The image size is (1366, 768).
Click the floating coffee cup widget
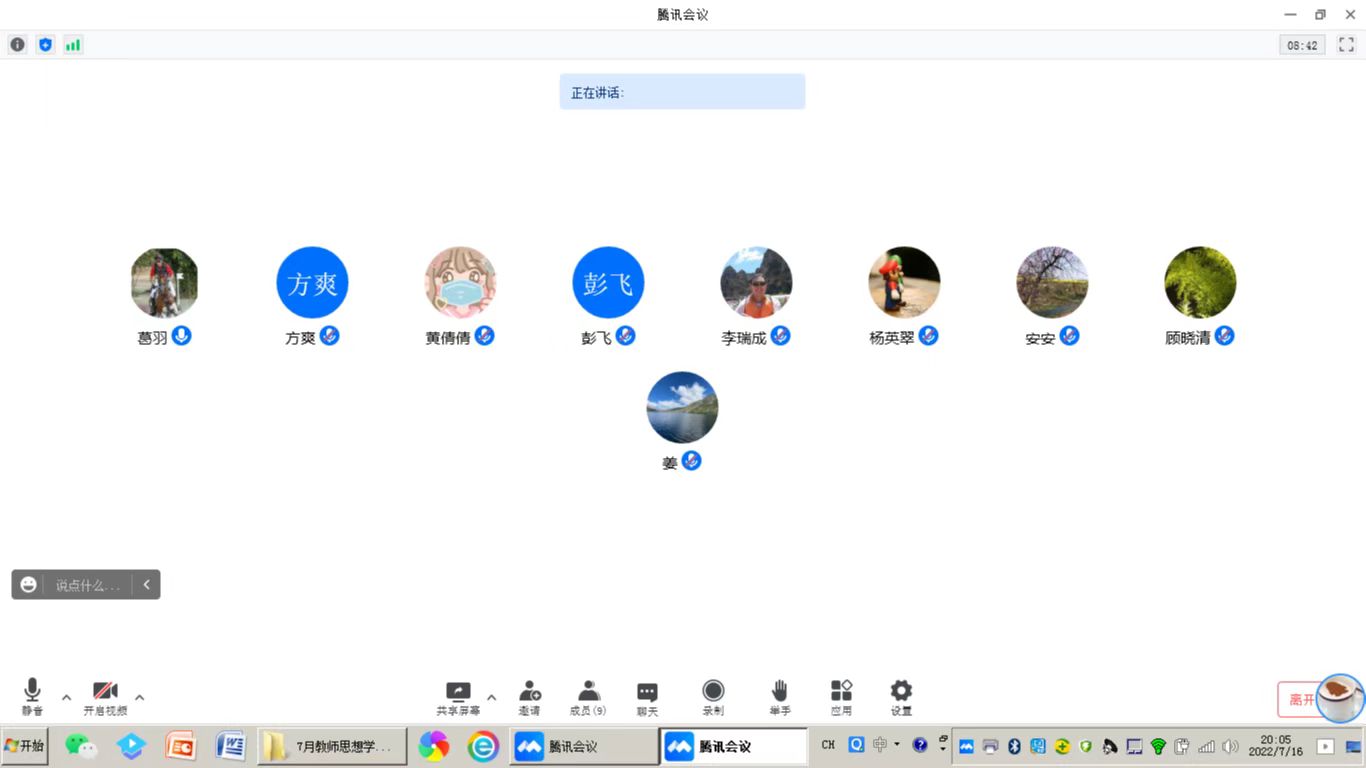pyautogui.click(x=1340, y=697)
